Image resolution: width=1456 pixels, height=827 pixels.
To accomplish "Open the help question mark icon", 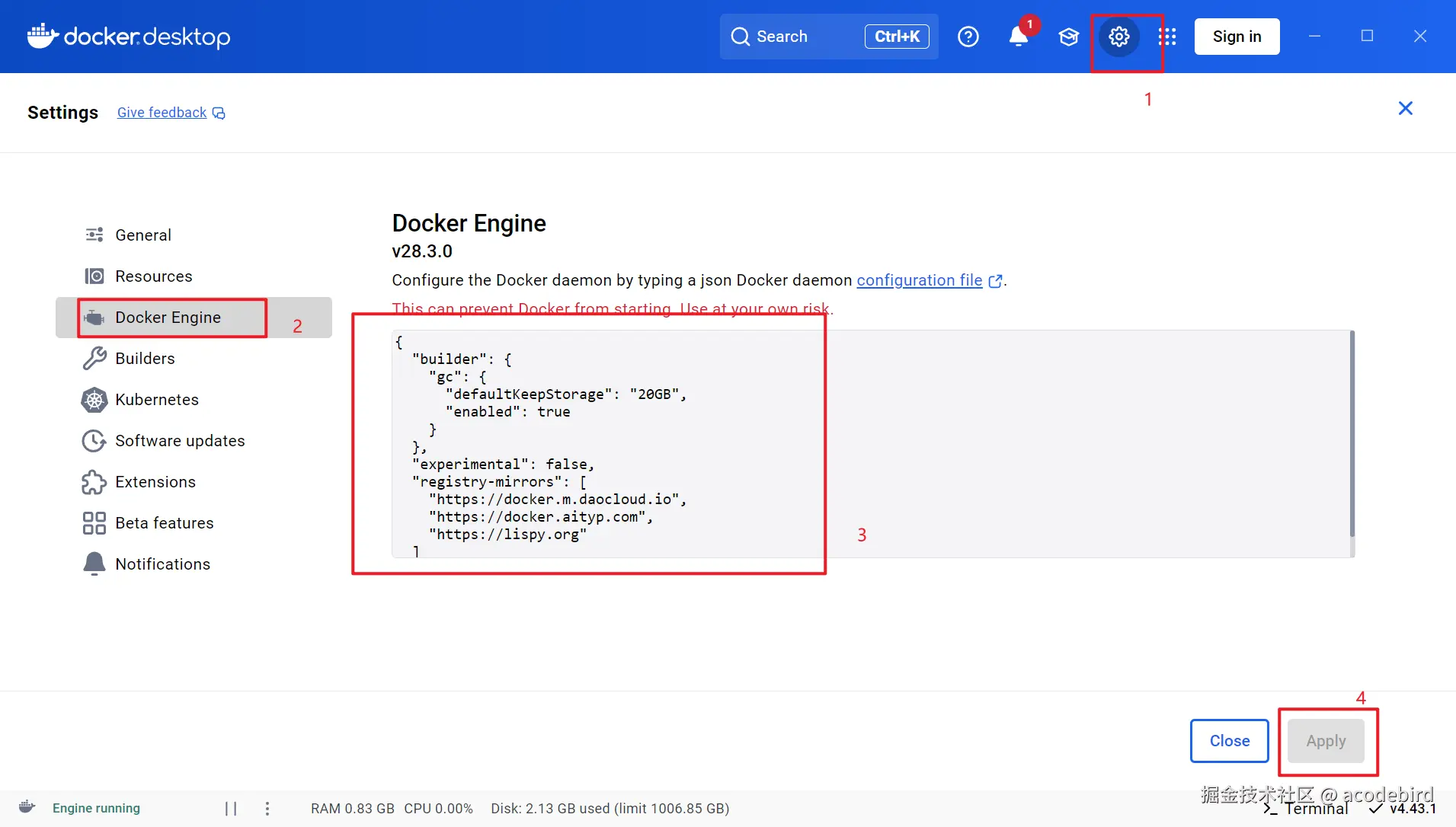I will pyautogui.click(x=968, y=37).
